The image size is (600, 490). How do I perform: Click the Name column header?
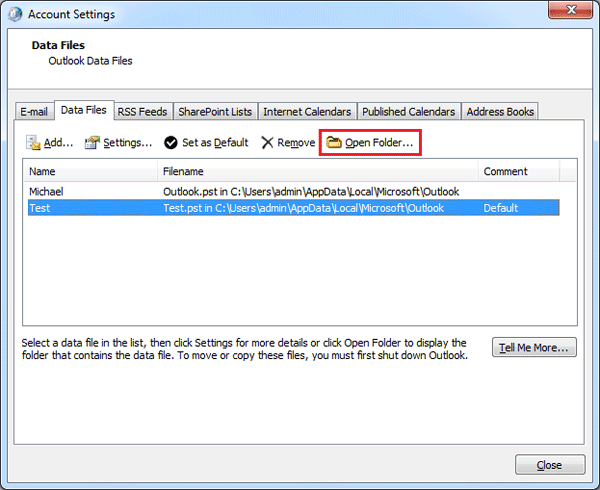(90, 171)
